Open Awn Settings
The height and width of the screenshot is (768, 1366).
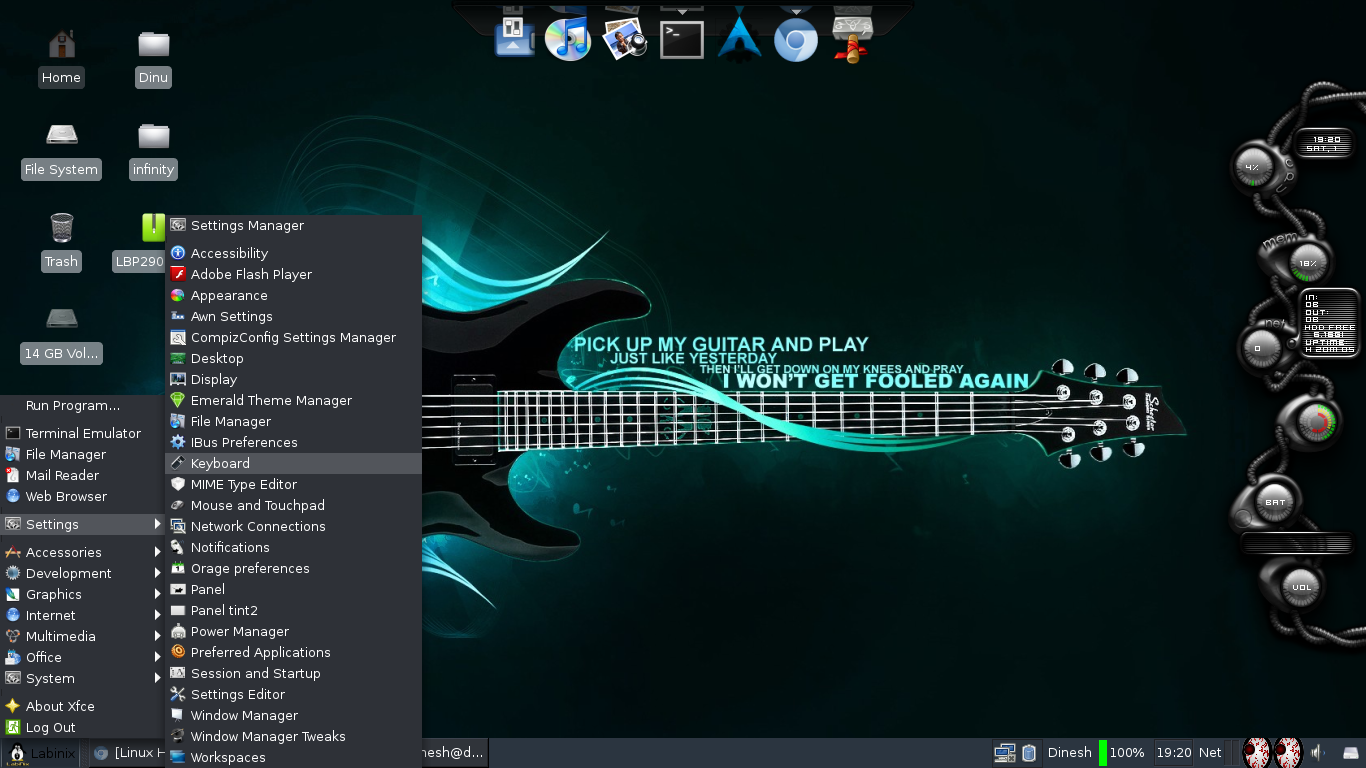(x=293, y=316)
